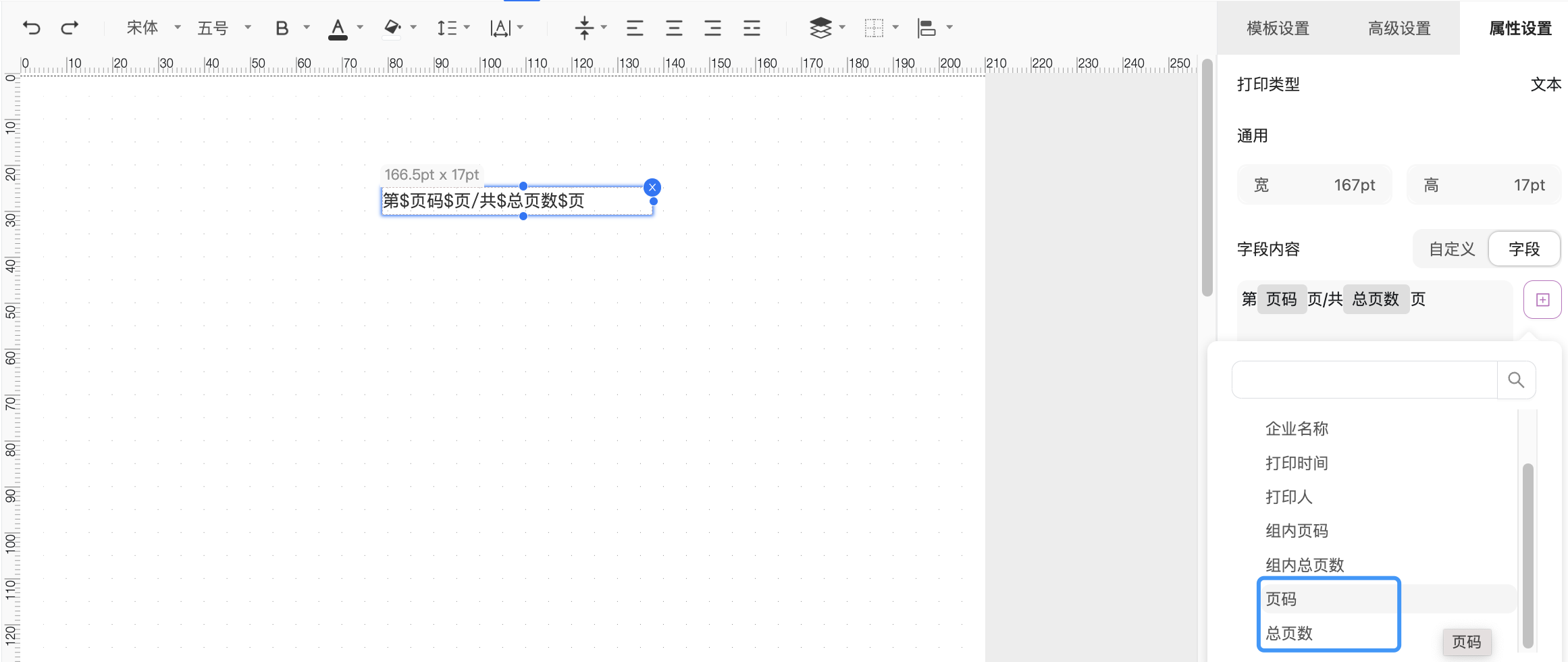The height and width of the screenshot is (662, 1568).
Task: Expand the border settings dropdown arrow
Action: point(895,28)
